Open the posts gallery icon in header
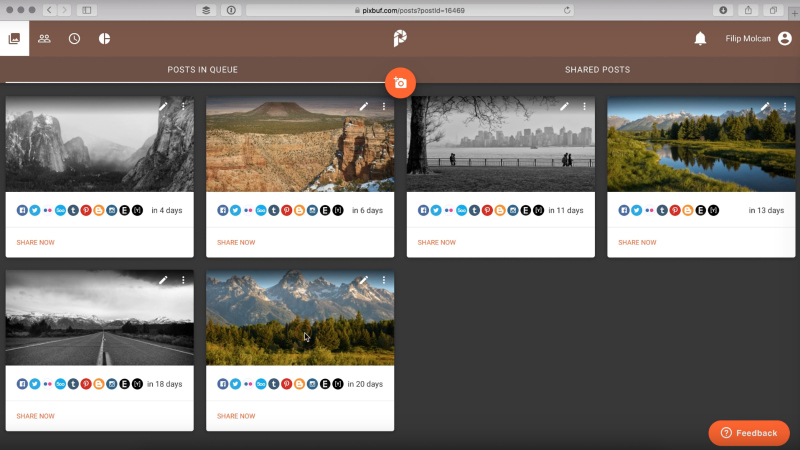Image resolution: width=800 pixels, height=450 pixels. pos(14,39)
